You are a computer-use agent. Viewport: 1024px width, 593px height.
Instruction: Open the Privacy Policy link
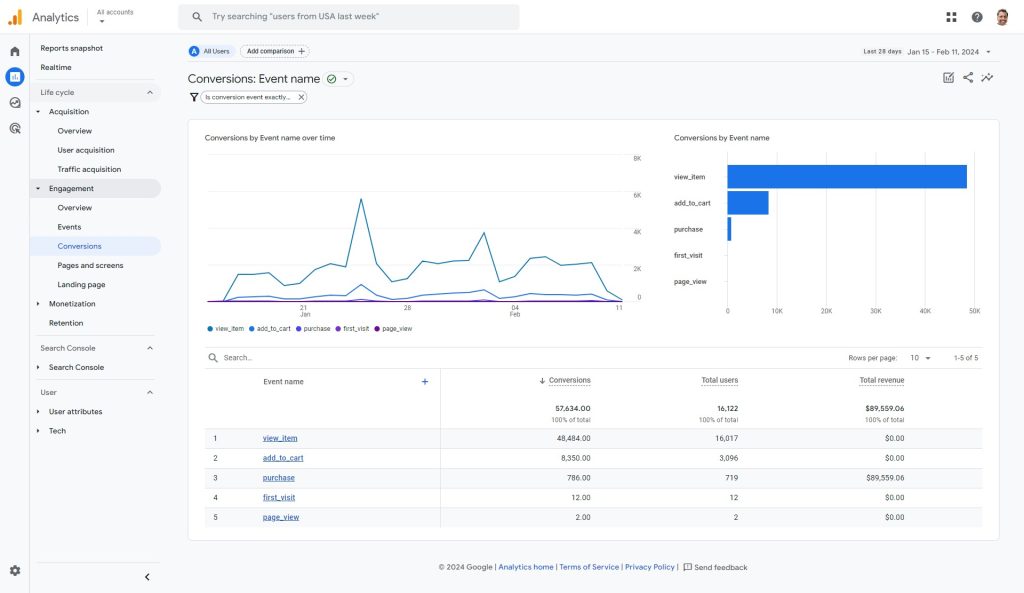[x=650, y=567]
